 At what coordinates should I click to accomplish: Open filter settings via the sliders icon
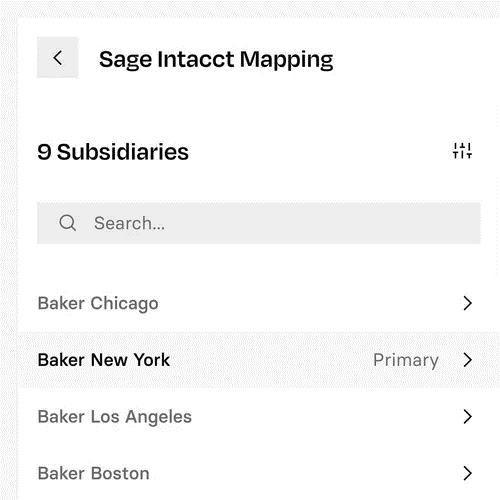click(x=462, y=151)
